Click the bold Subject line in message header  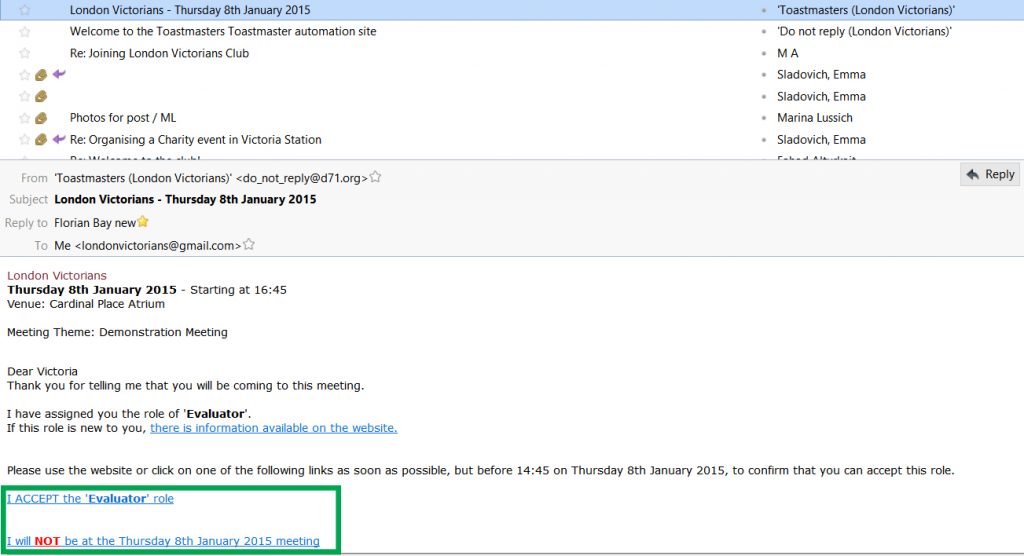tap(185, 199)
